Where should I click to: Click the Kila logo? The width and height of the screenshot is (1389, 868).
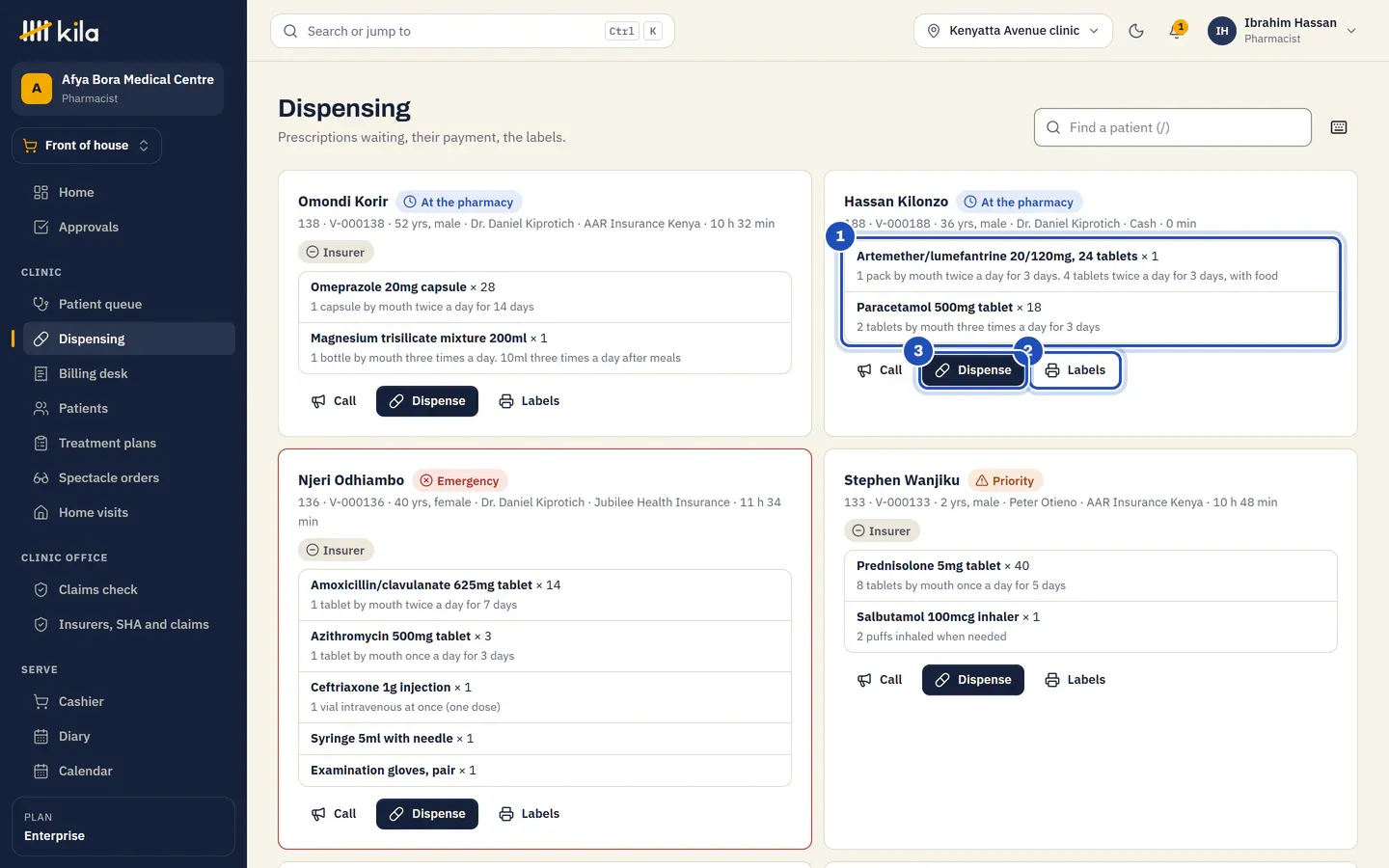click(x=59, y=31)
